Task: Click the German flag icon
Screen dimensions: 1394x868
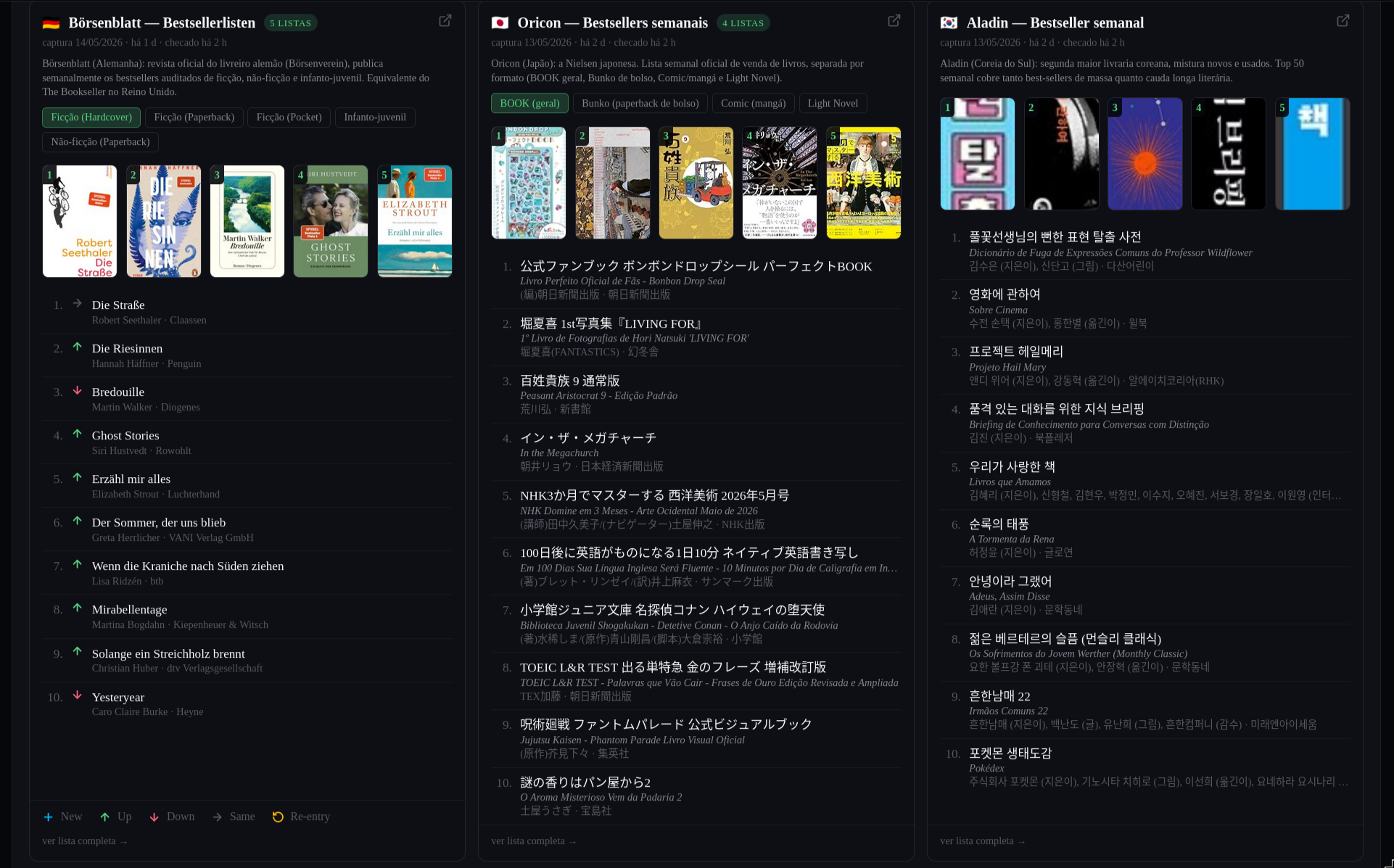Action: click(x=51, y=23)
